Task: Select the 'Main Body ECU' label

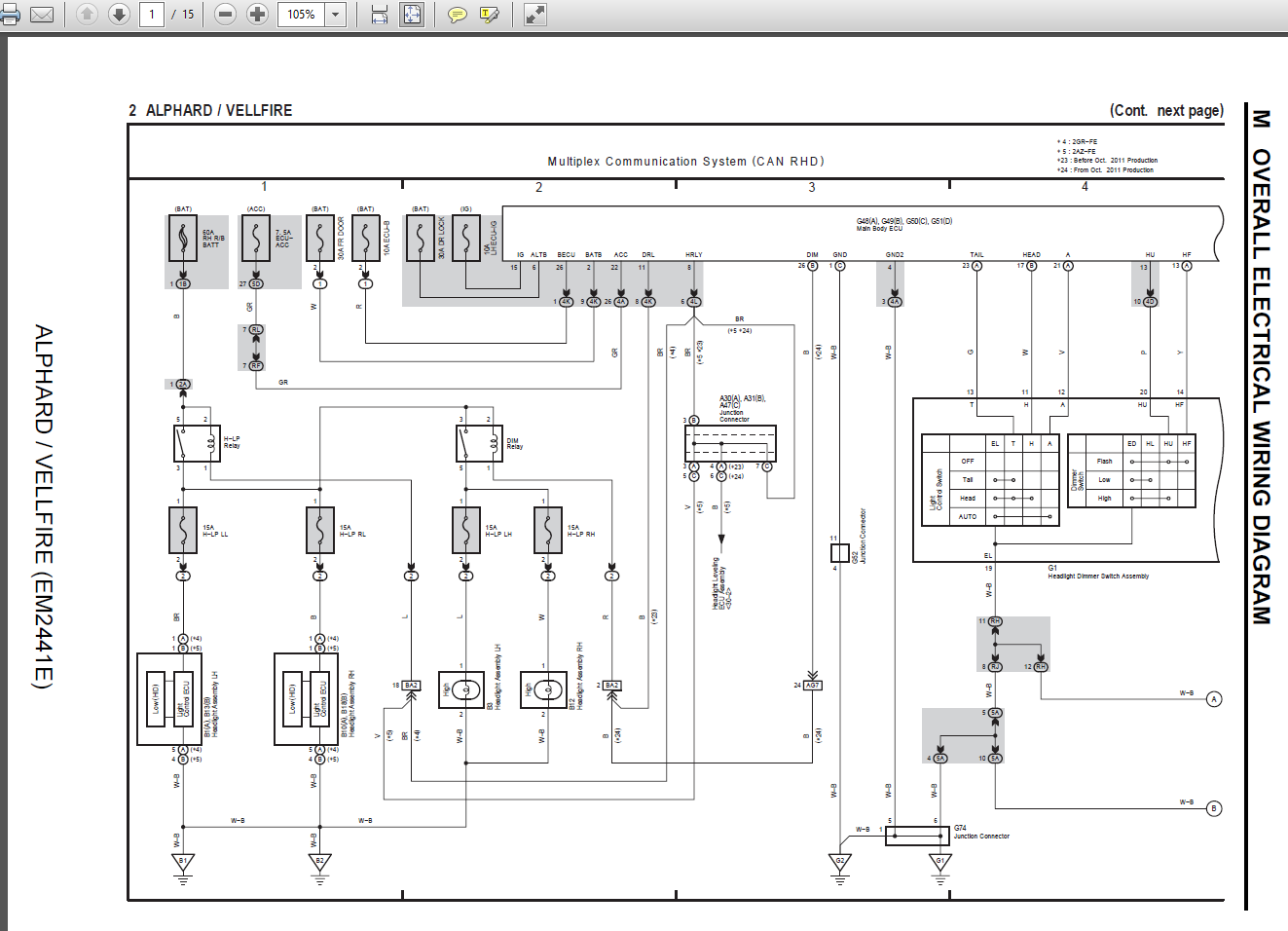Action: point(879,229)
